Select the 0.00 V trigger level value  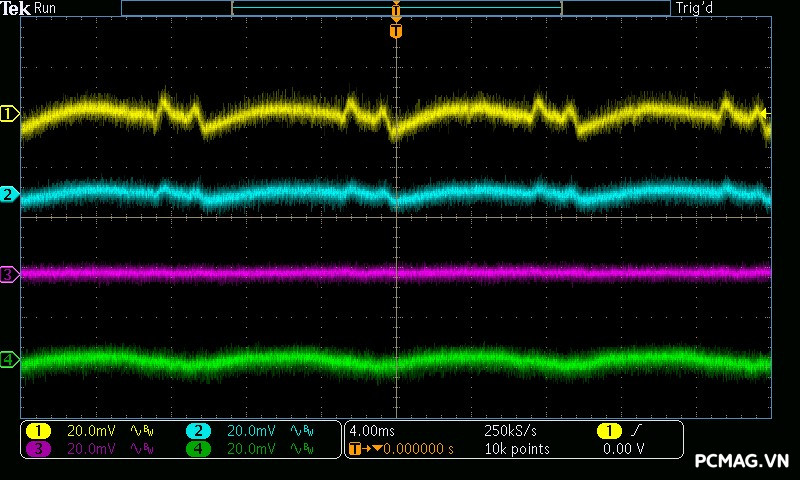click(624, 449)
